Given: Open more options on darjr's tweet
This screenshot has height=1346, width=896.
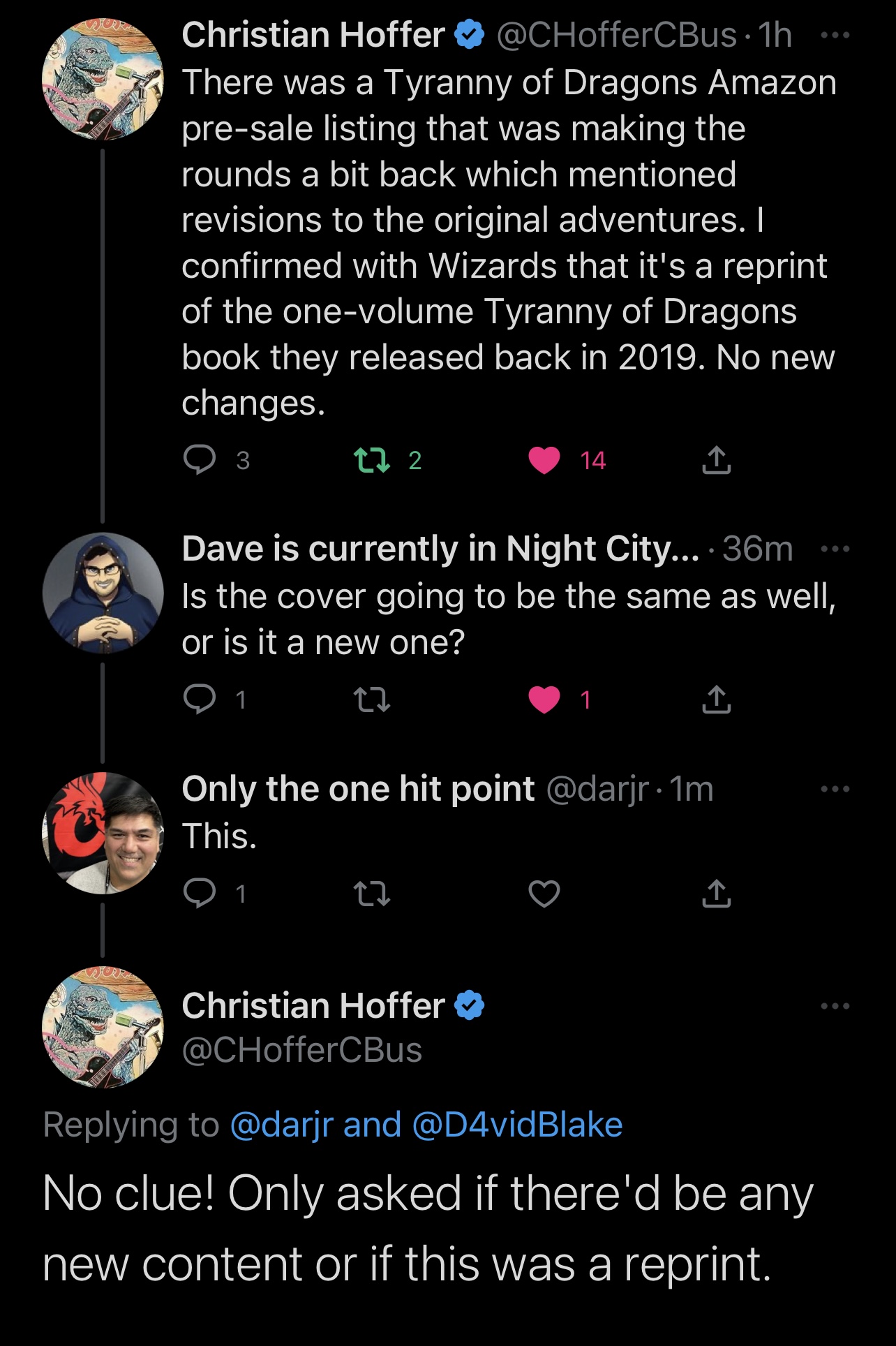Looking at the screenshot, I should pos(835,789).
